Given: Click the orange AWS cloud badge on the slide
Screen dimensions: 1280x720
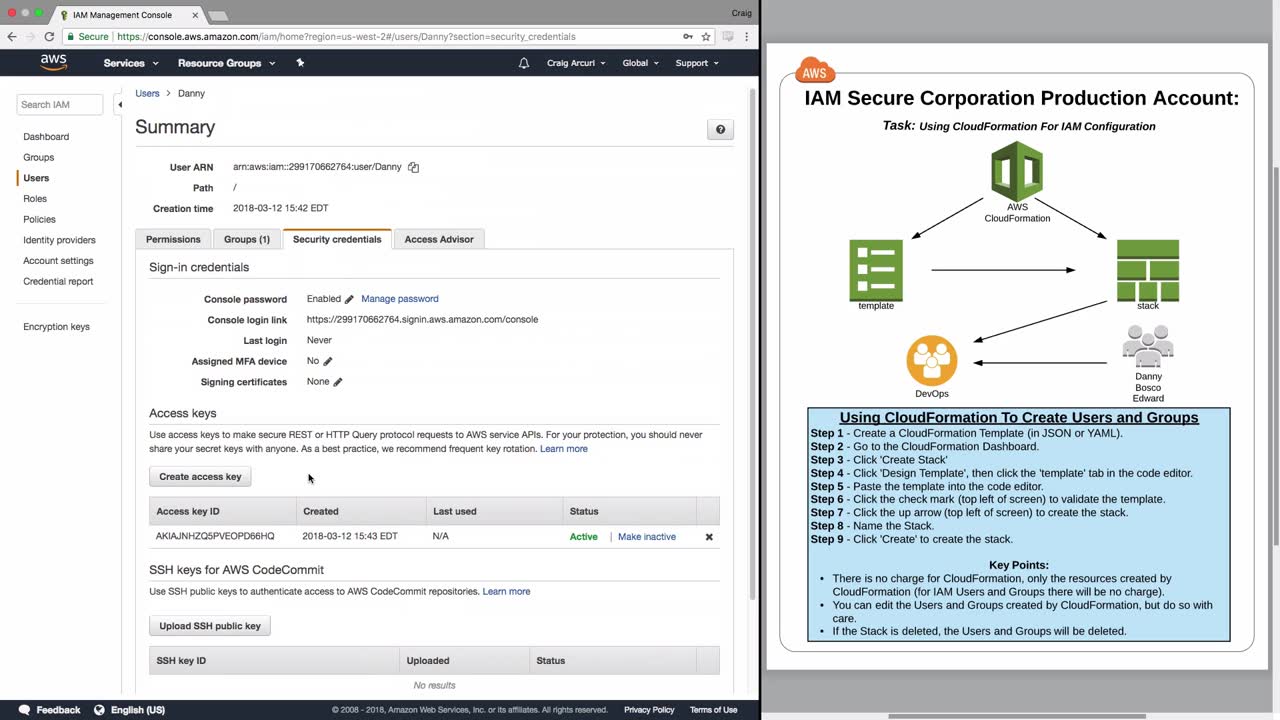Looking at the screenshot, I should tap(815, 71).
